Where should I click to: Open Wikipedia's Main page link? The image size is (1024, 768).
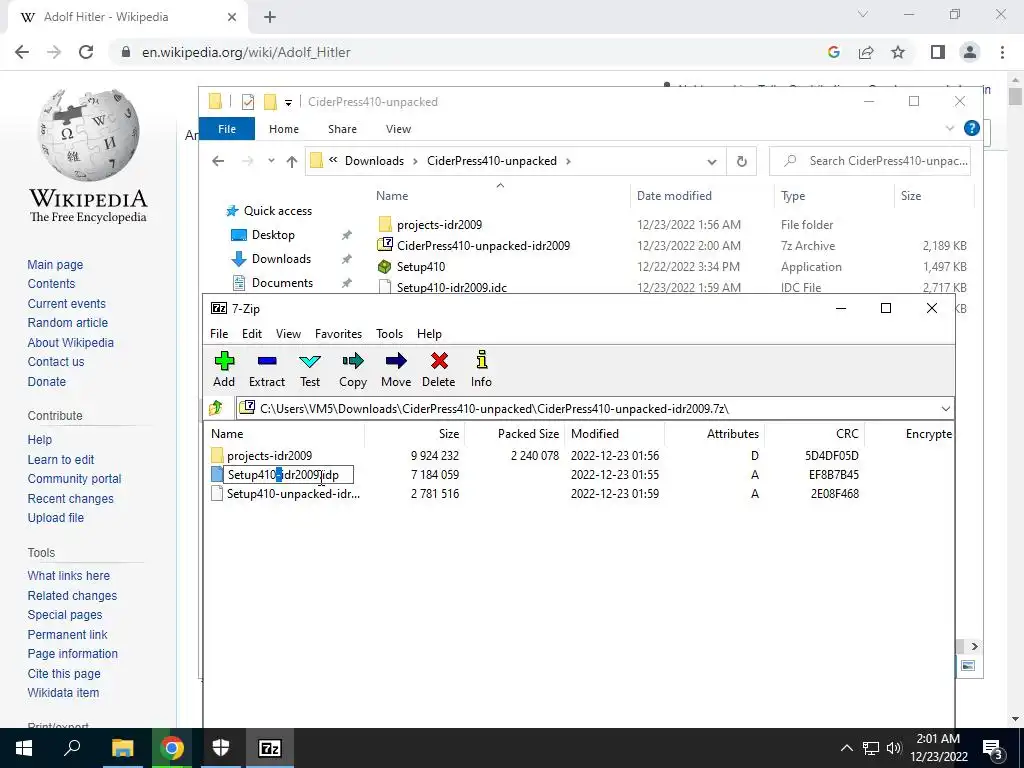55,264
